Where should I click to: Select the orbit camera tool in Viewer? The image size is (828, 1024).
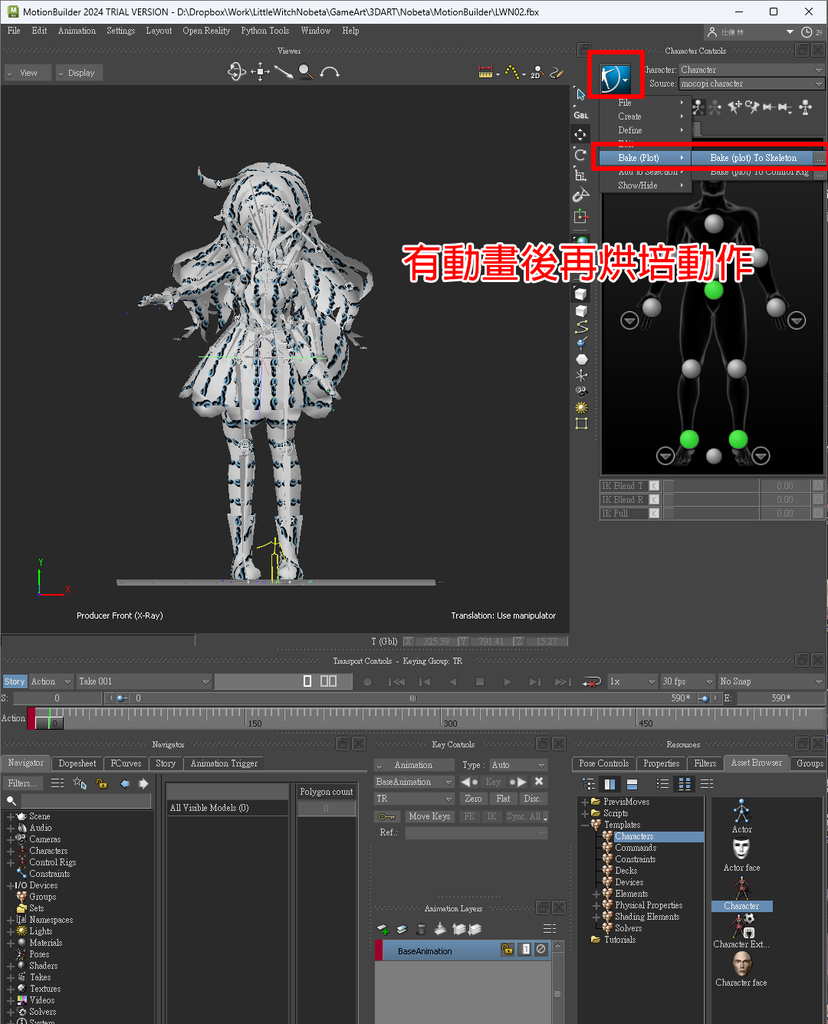coord(236,72)
